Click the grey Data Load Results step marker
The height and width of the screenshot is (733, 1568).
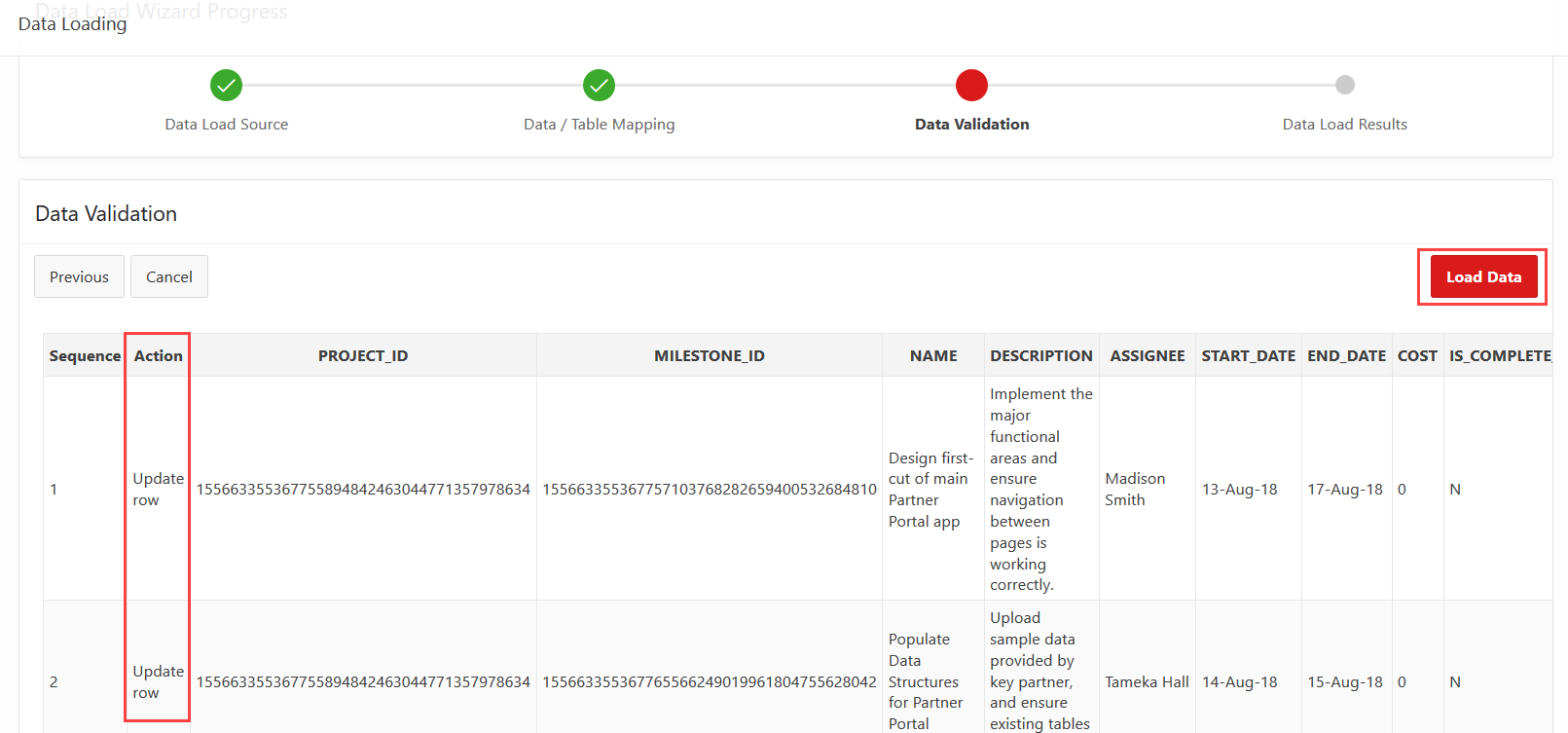pos(1345,85)
